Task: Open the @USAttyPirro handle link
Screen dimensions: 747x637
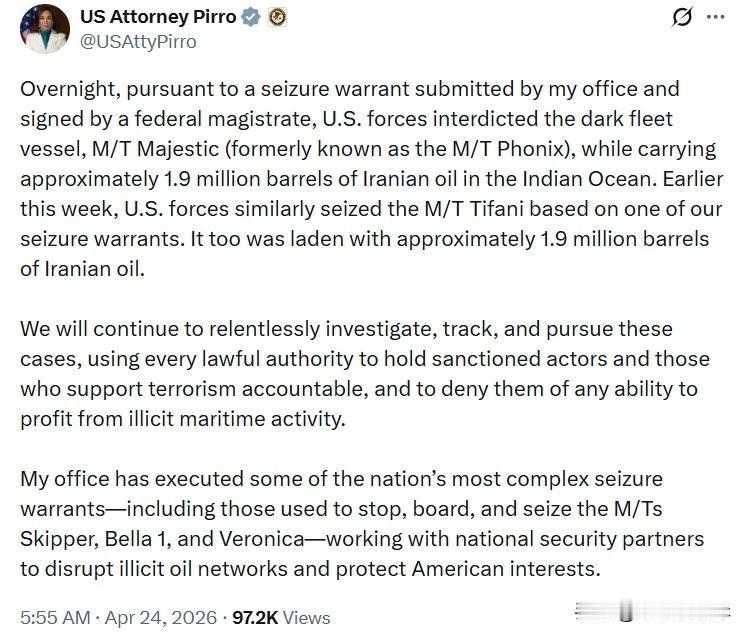Action: 138,41
